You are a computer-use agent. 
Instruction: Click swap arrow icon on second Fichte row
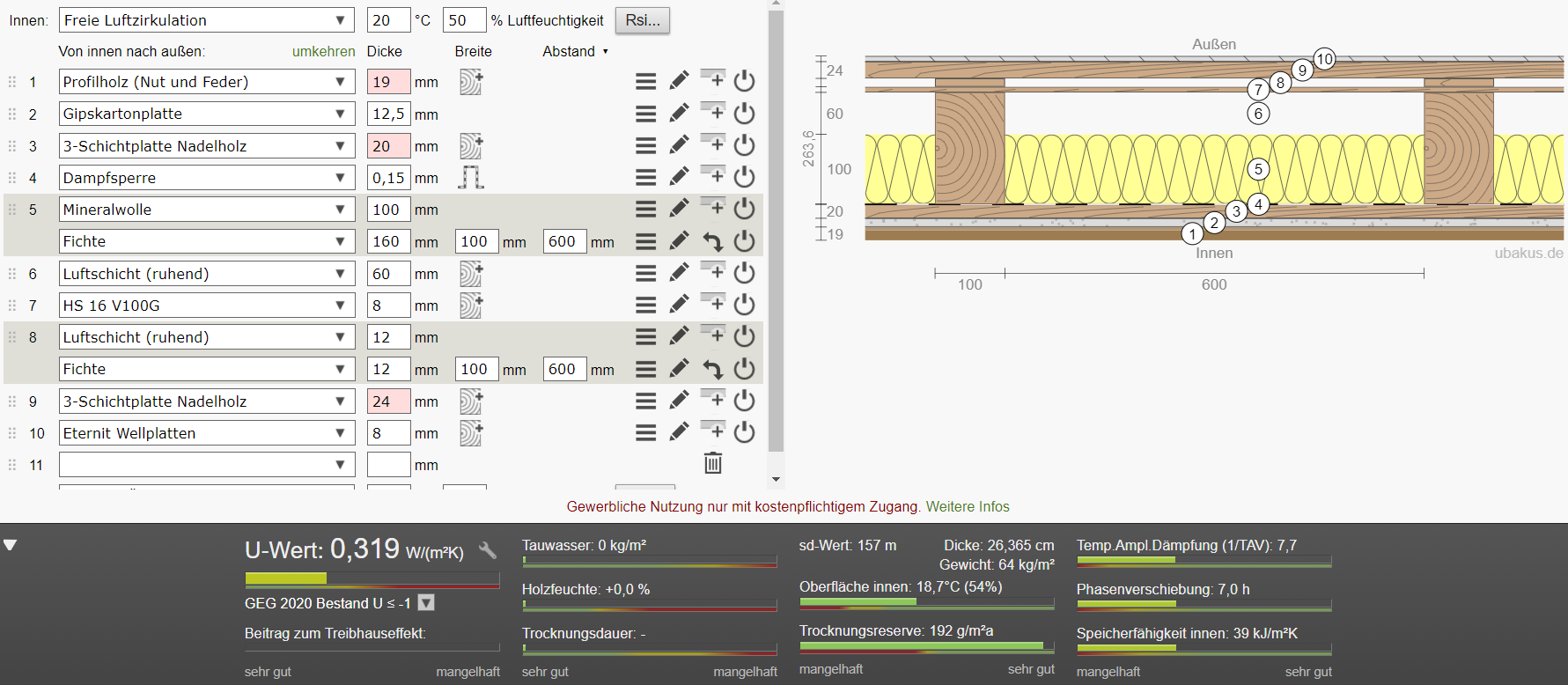pos(712,369)
